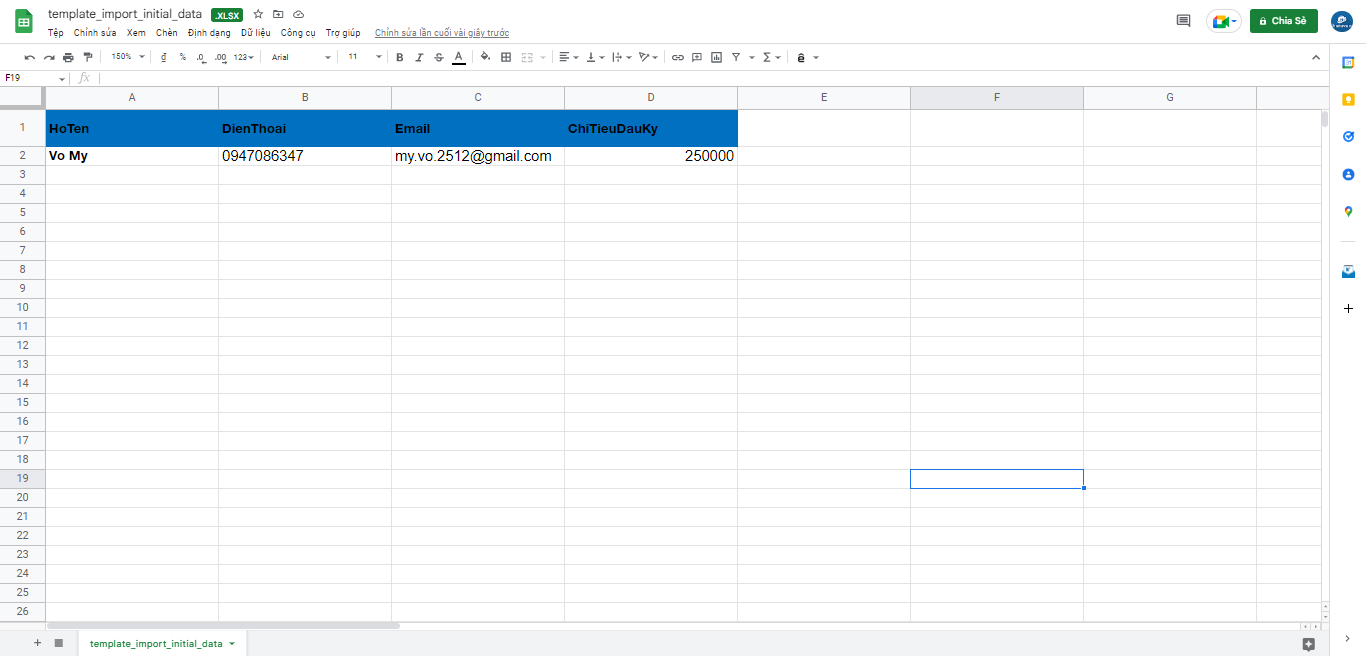View cloud save status
The width and height of the screenshot is (1366, 656).
click(298, 14)
